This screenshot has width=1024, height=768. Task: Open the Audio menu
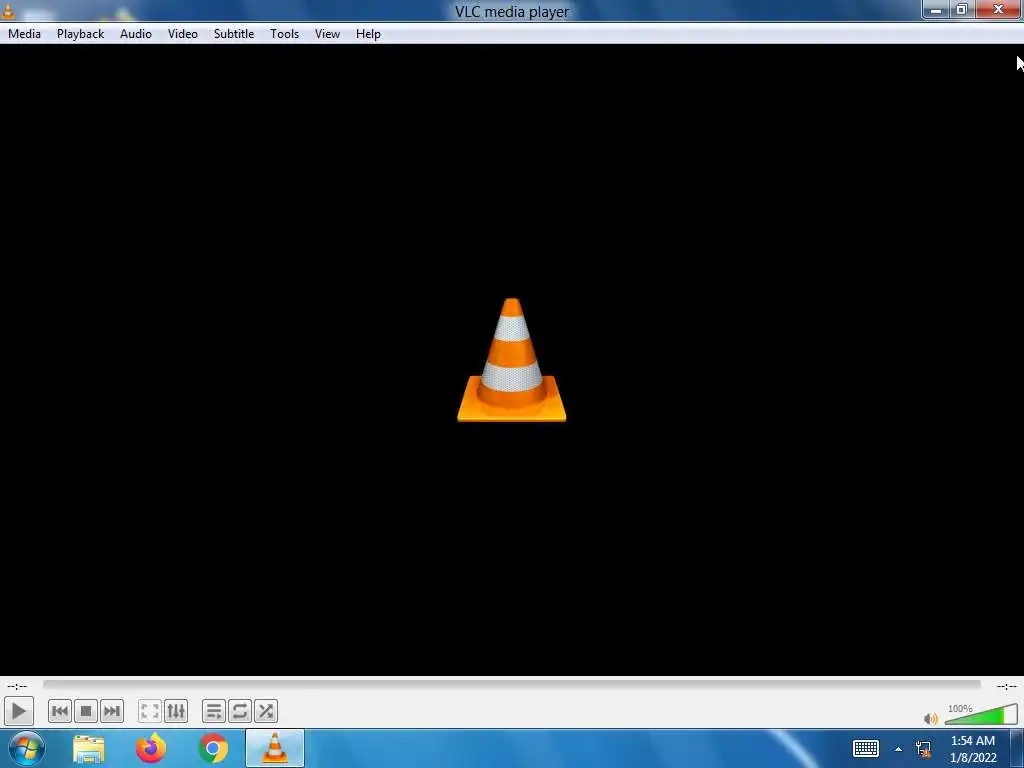point(136,34)
